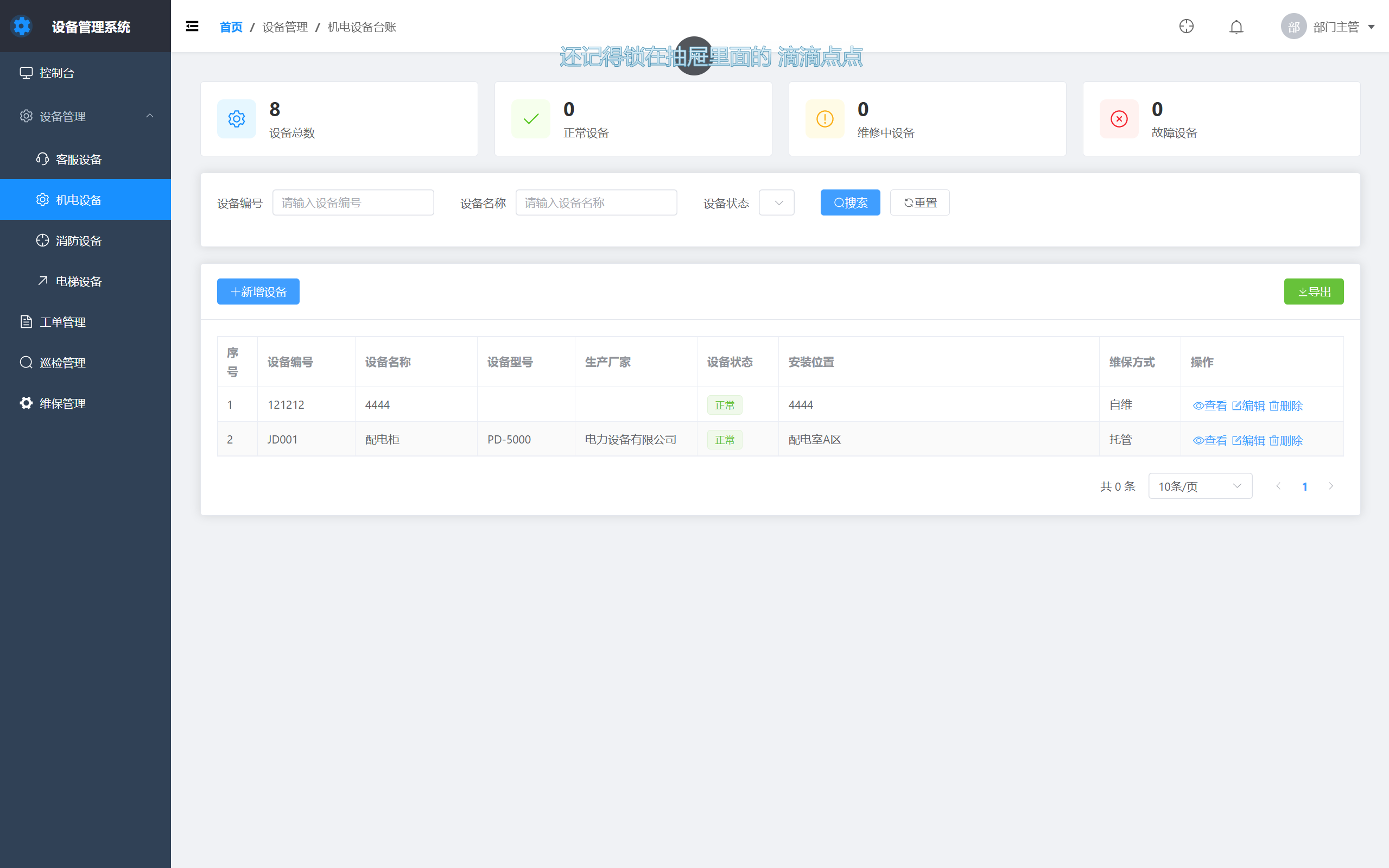Click the 设备总数 gear statistic icon
Screen dimensions: 1389x868
click(237, 119)
